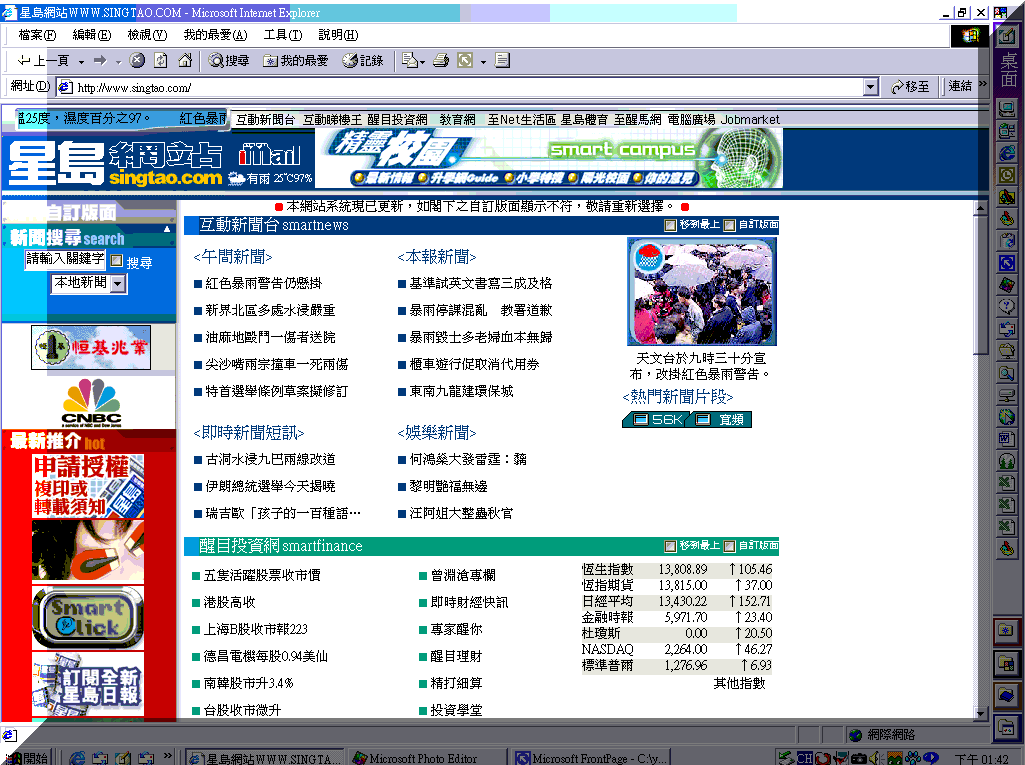
Task: Click the 移至 Go button
Action: (x=910, y=86)
